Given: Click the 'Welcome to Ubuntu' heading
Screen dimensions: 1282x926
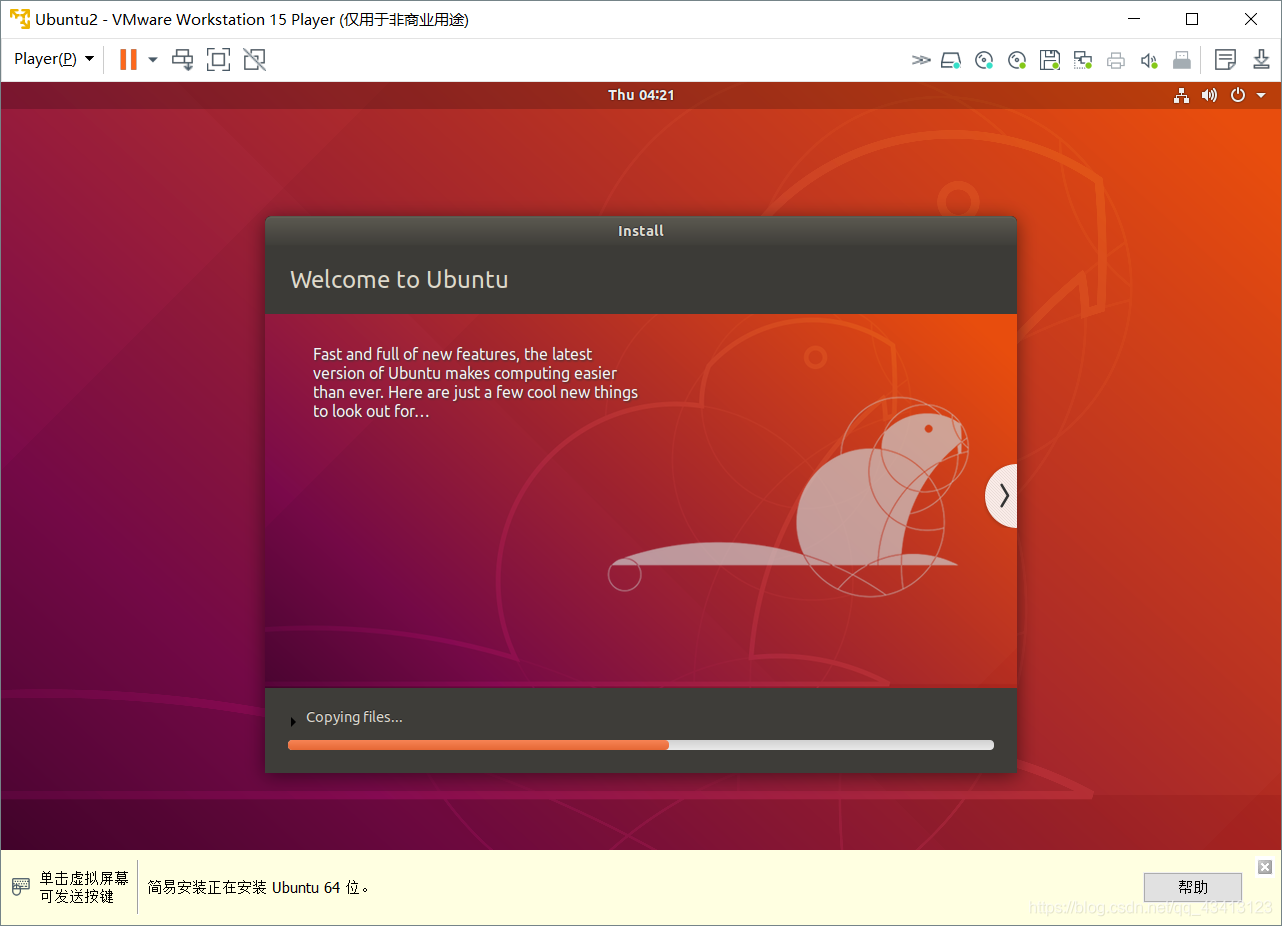Looking at the screenshot, I should pos(399,280).
